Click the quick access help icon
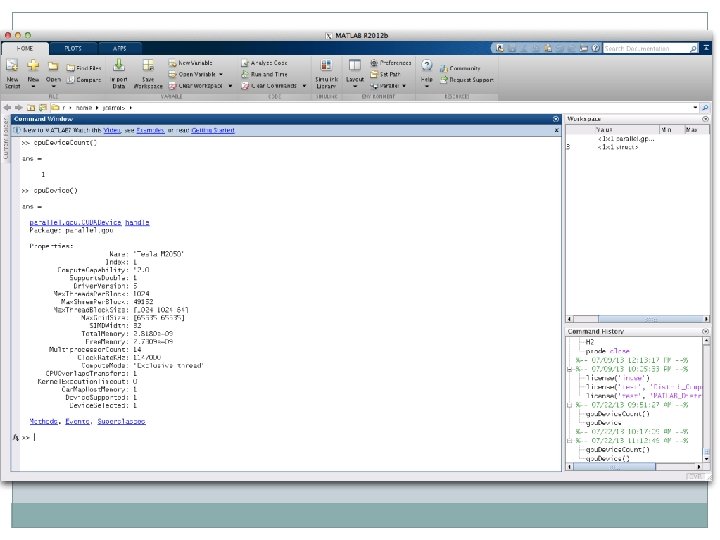Screen dimensions: 720x540 click(595, 48)
